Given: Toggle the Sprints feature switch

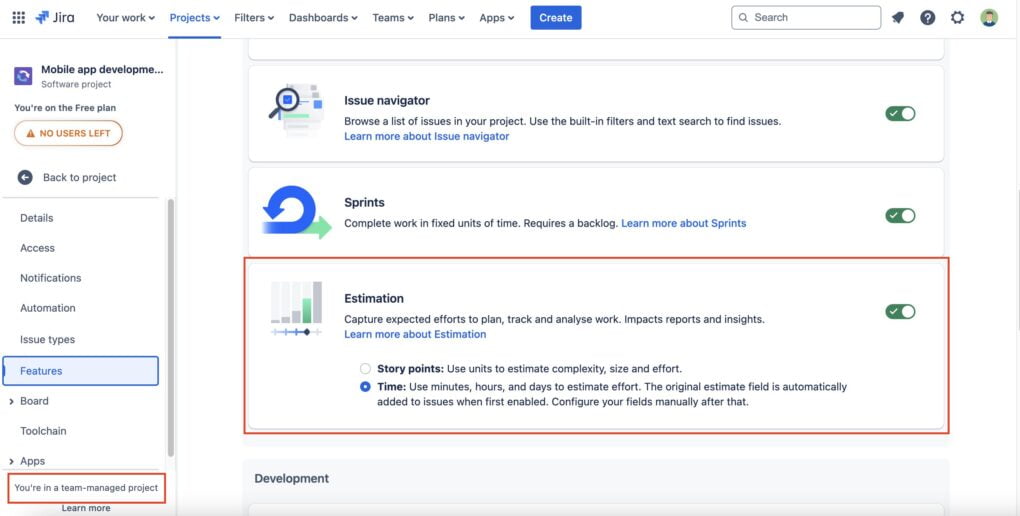Looking at the screenshot, I should click(x=900, y=215).
